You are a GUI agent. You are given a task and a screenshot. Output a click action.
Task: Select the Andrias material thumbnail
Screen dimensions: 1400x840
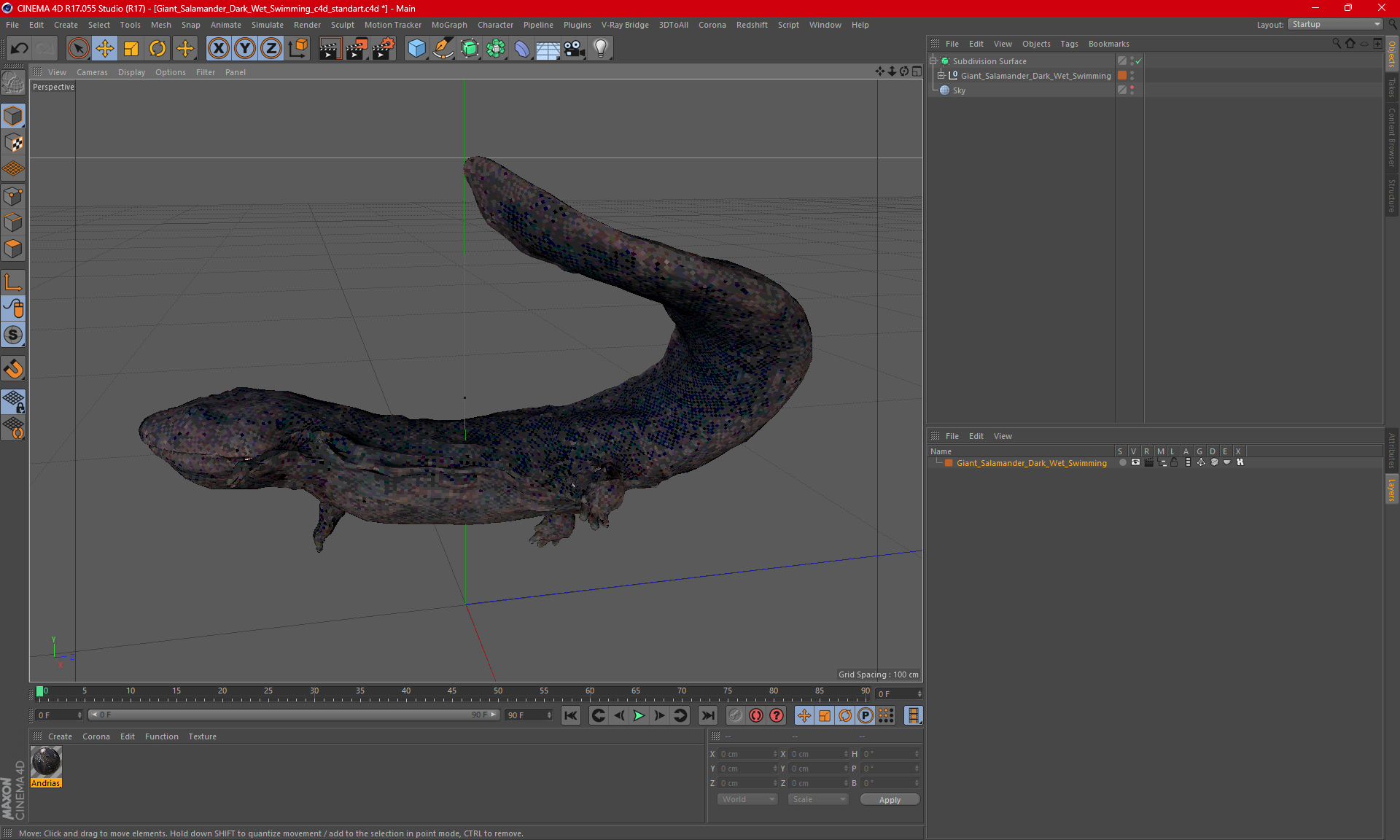click(x=46, y=763)
